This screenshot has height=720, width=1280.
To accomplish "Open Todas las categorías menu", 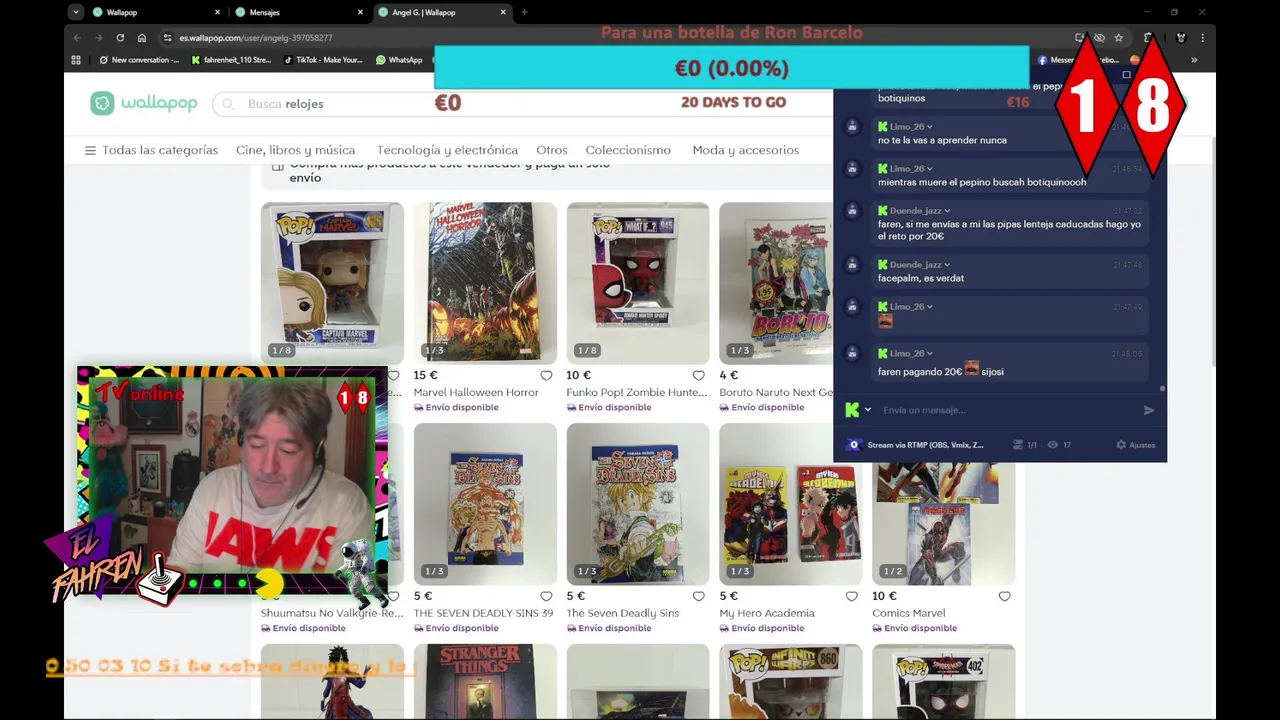I will [151, 150].
